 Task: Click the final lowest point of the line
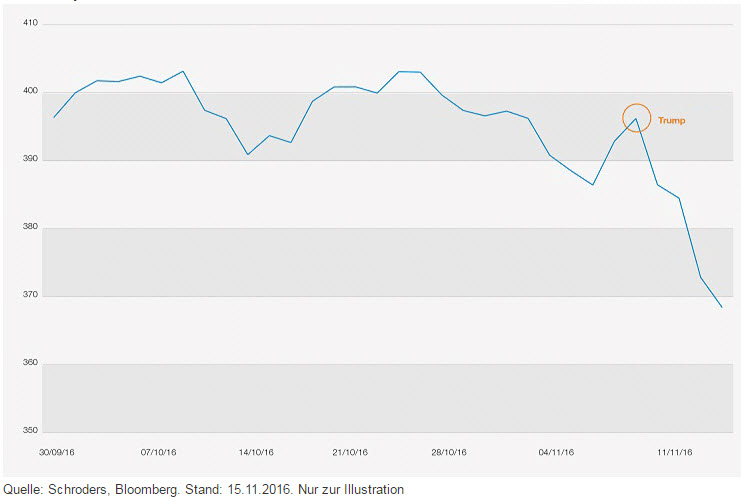pyautogui.click(x=721, y=307)
